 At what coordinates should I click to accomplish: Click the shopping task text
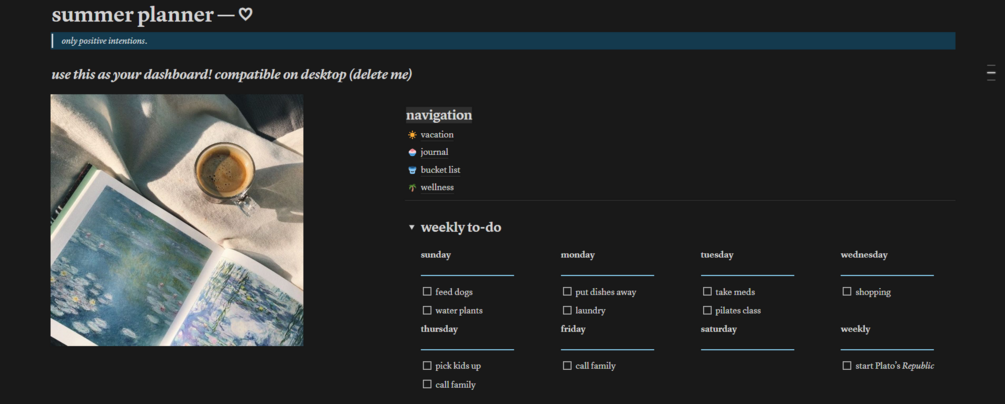(x=873, y=292)
